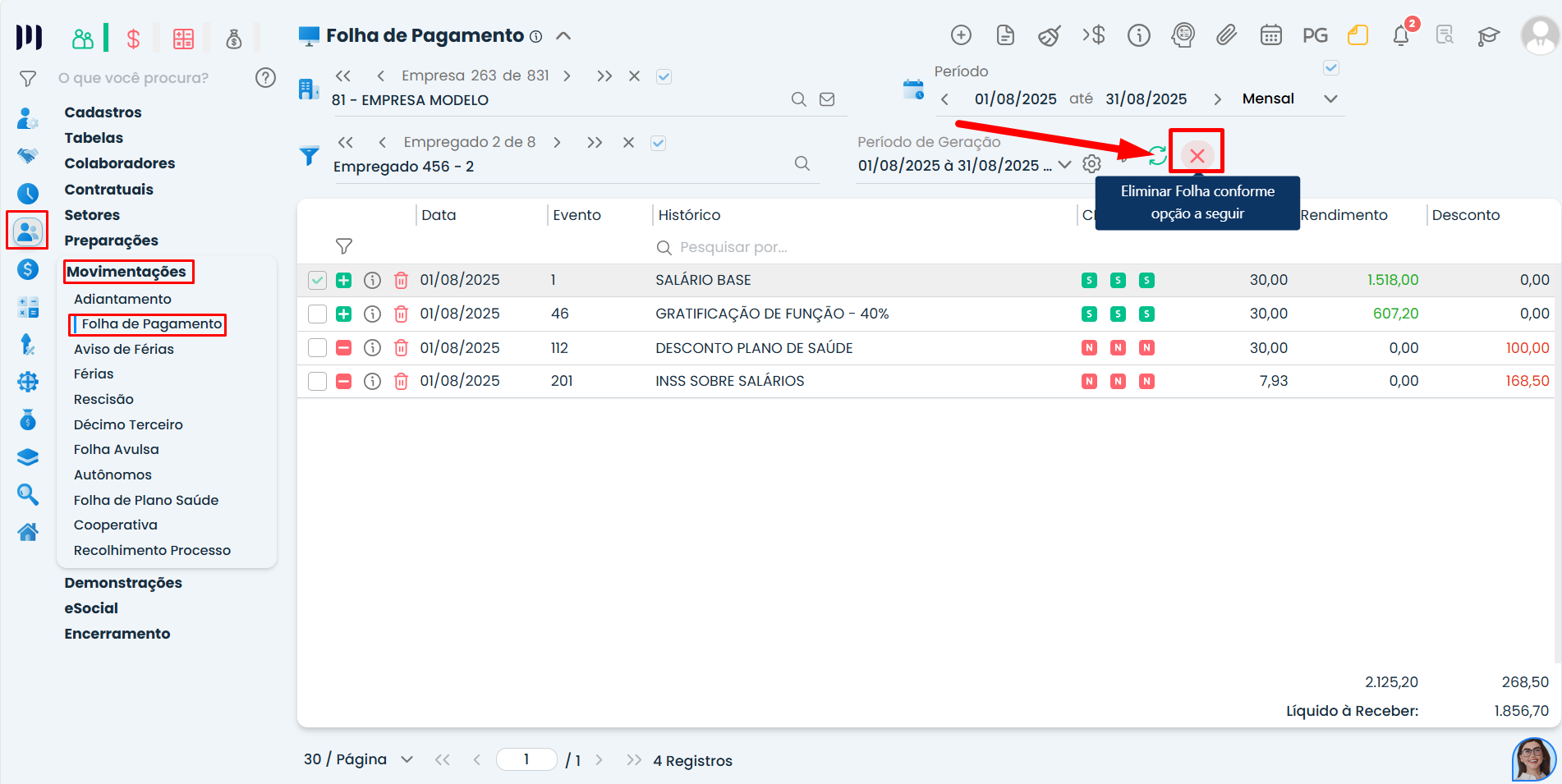This screenshot has height=784, width=1562.
Task: Open the Folha Avulsa menu item
Action: (x=116, y=449)
